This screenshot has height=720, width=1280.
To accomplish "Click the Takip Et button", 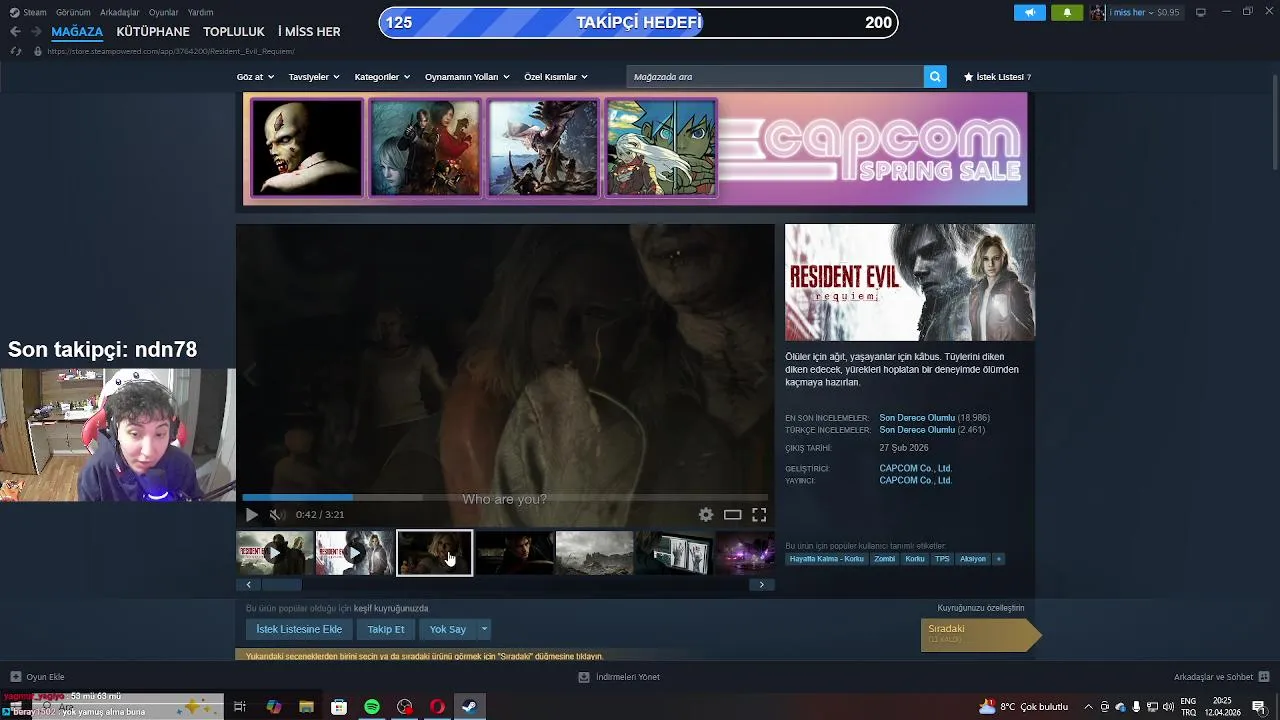I will tap(386, 629).
